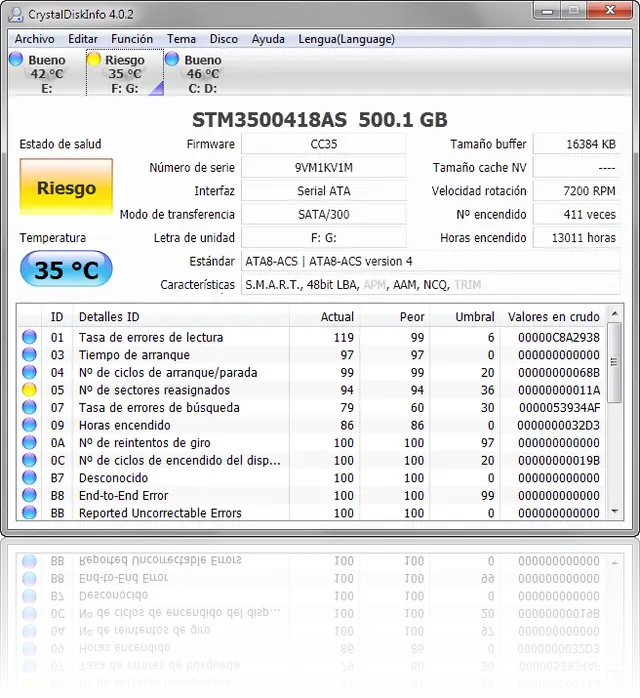Screen dimensions: 640x698
Task: Click blue status orb of attribute 0C
Action: pyautogui.click(x=29, y=460)
